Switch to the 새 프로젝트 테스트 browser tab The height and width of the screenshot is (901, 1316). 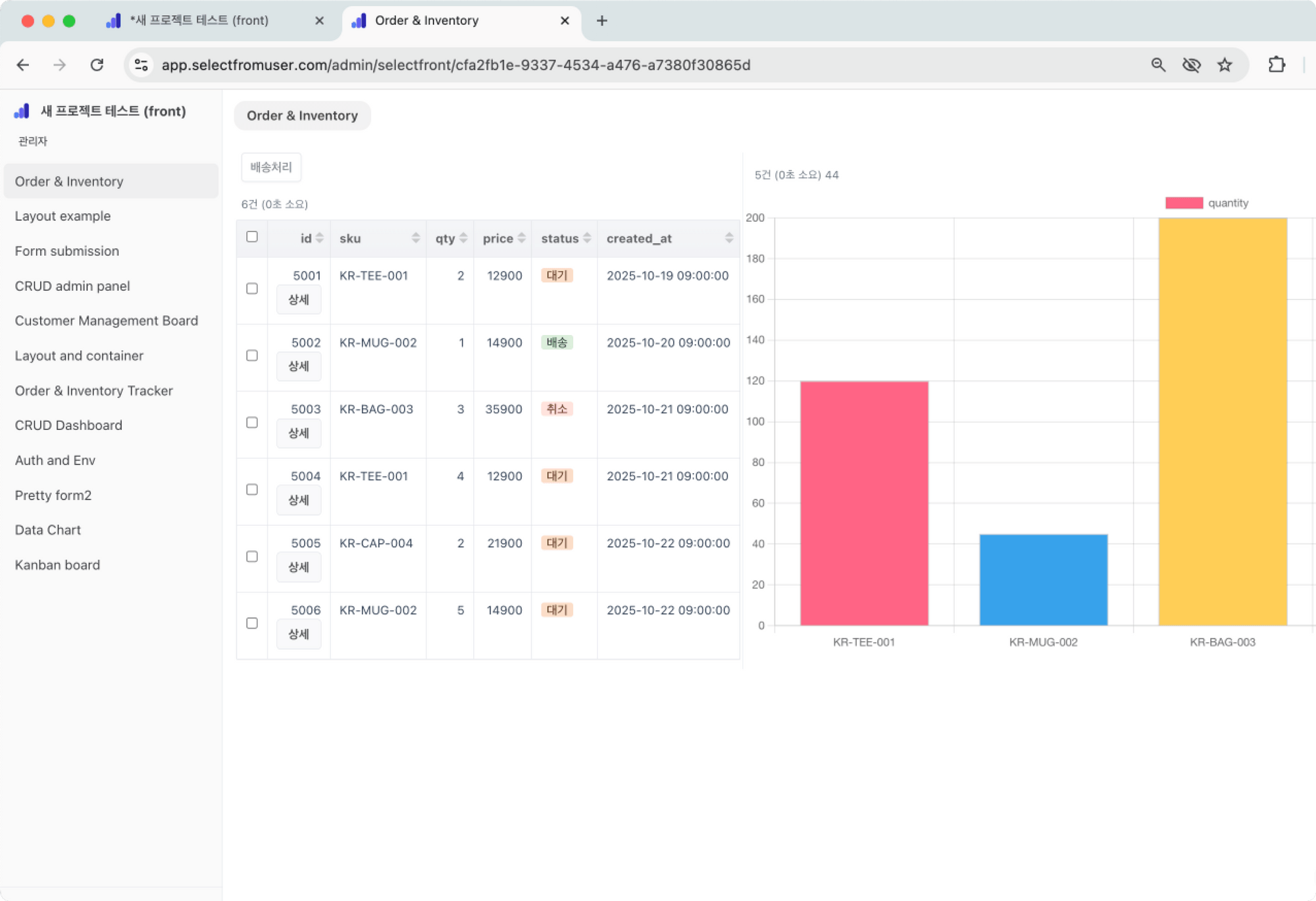pyautogui.click(x=199, y=20)
